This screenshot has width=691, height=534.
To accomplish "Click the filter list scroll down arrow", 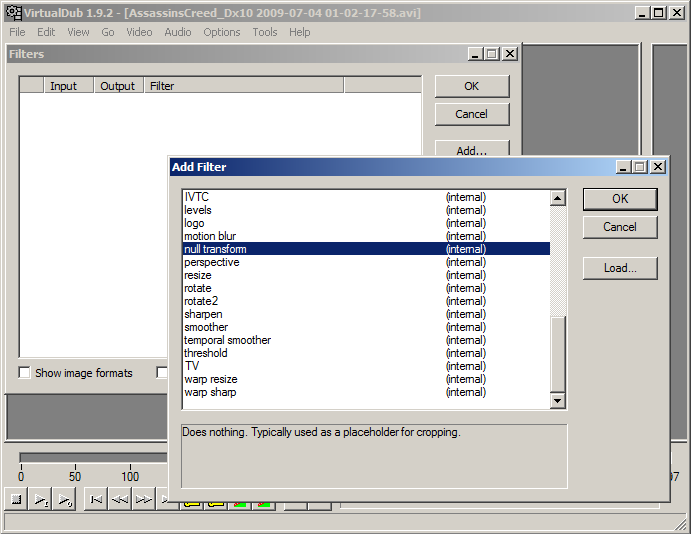I will (557, 400).
